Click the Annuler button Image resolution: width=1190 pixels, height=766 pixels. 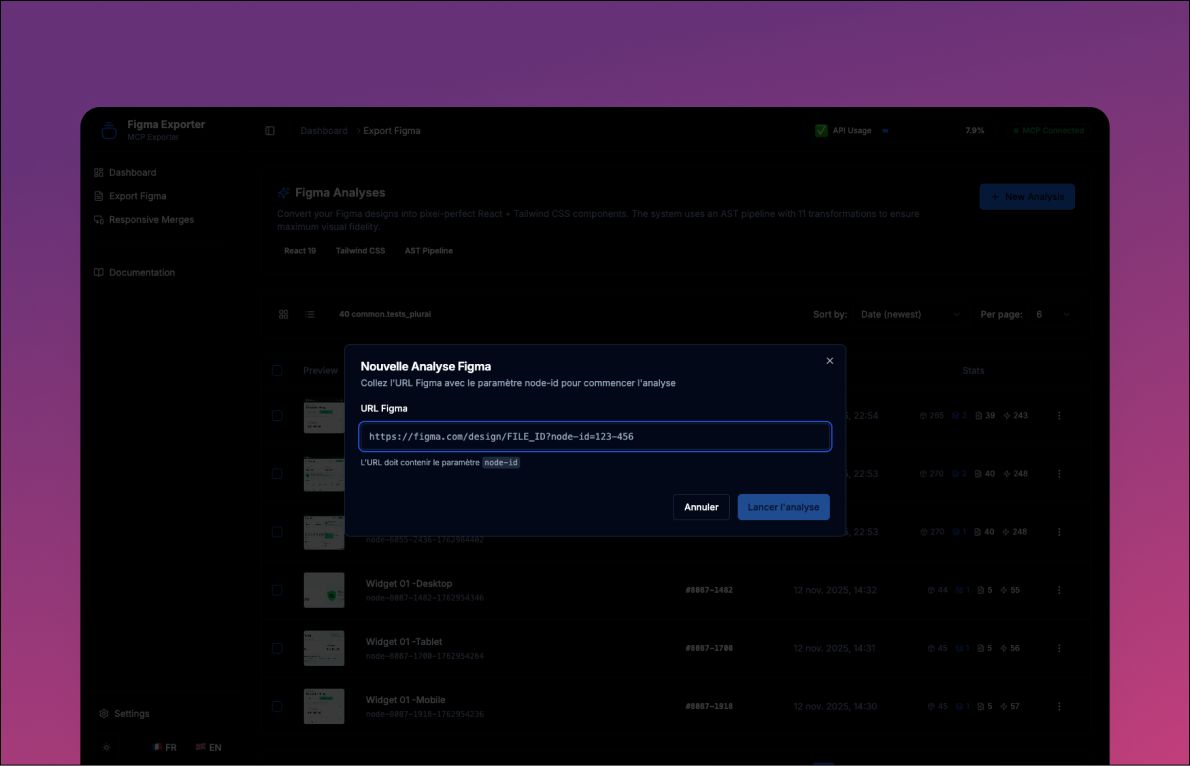(x=700, y=507)
